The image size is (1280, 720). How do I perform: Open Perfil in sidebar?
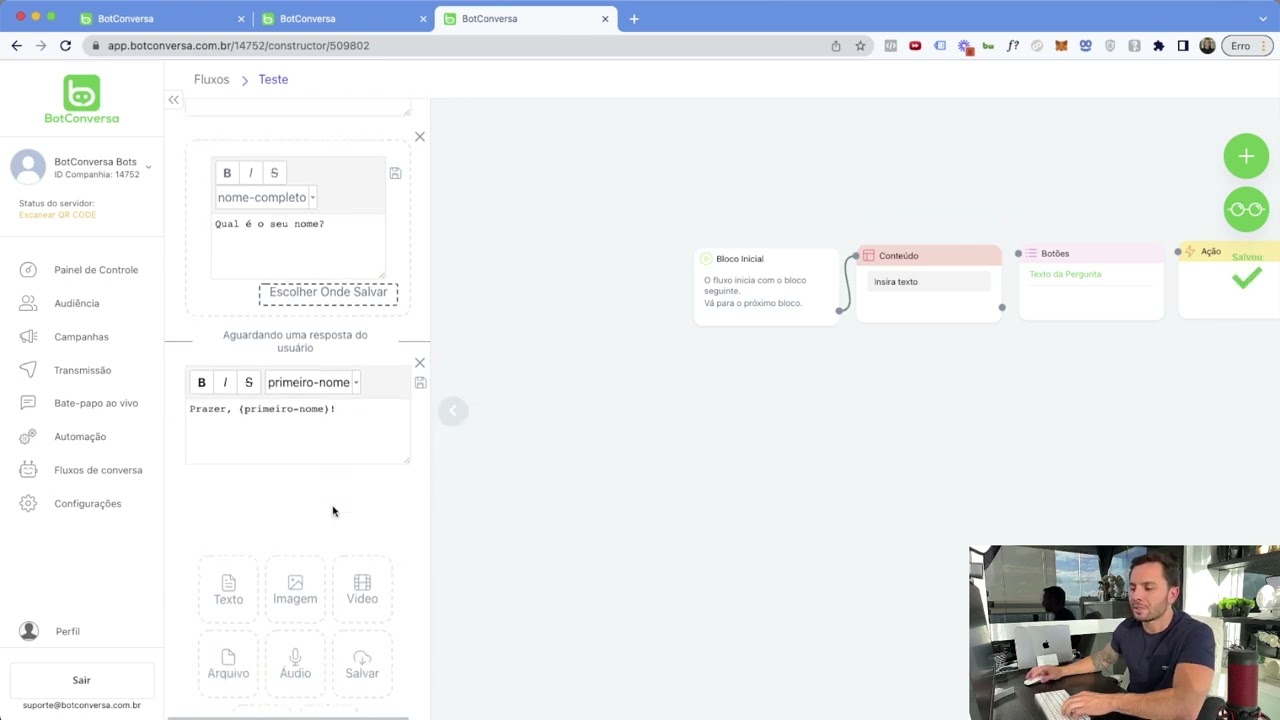click(67, 631)
